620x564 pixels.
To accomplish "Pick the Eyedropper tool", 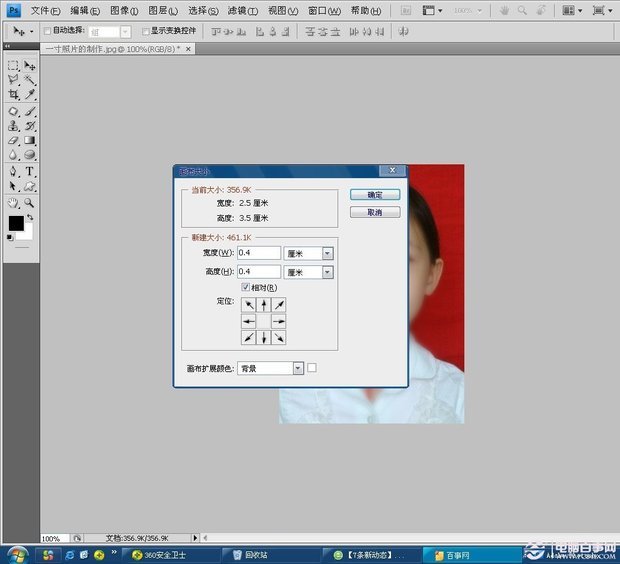I will 30,94.
